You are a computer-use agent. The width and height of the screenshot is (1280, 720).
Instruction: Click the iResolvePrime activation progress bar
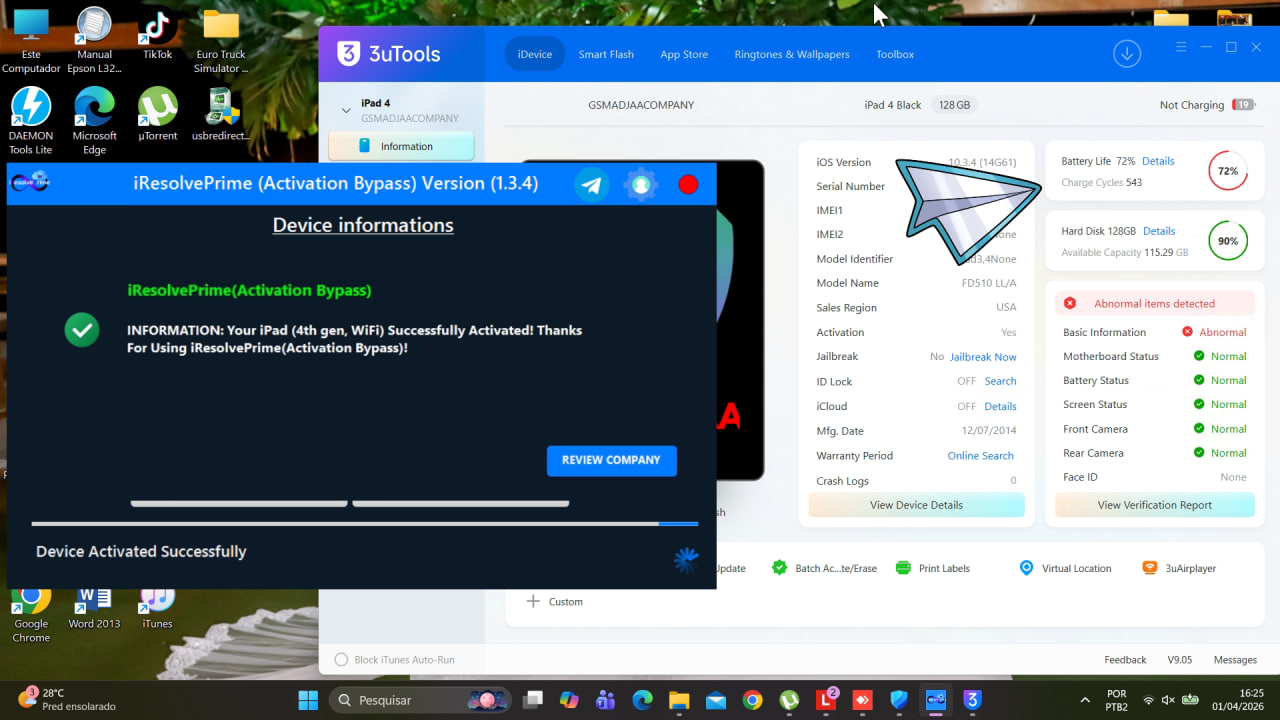365,523
